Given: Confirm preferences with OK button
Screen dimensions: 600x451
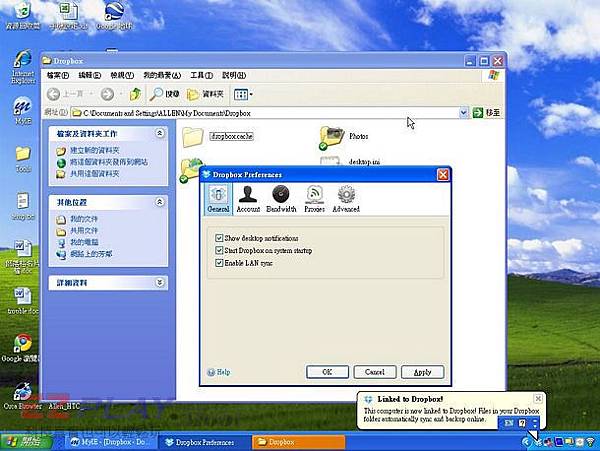Looking at the screenshot, I should point(327,372).
